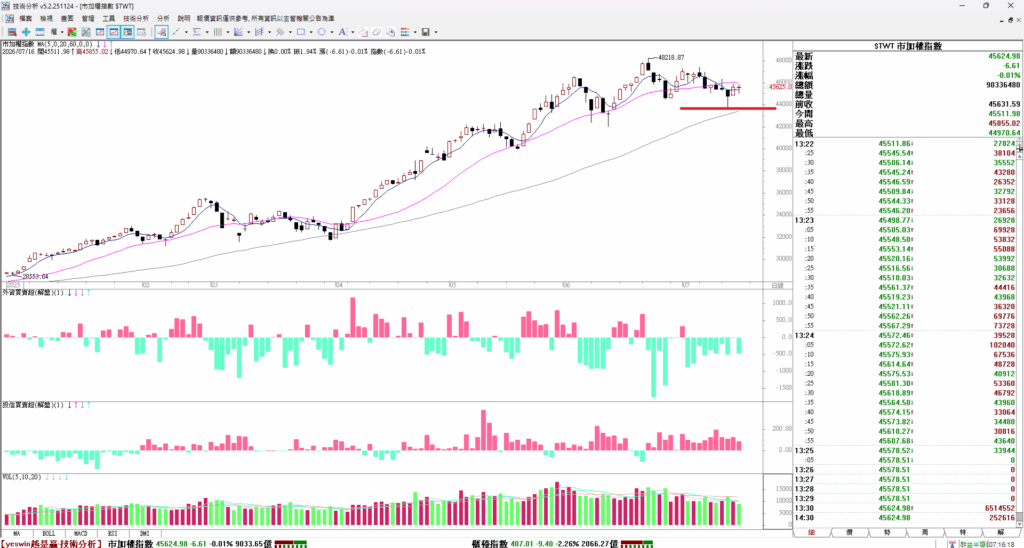Click the eraser icon in drawing toolbar
Image resolution: width=1024 pixels, height=548 pixels.
pyautogui.click(x=377, y=31)
